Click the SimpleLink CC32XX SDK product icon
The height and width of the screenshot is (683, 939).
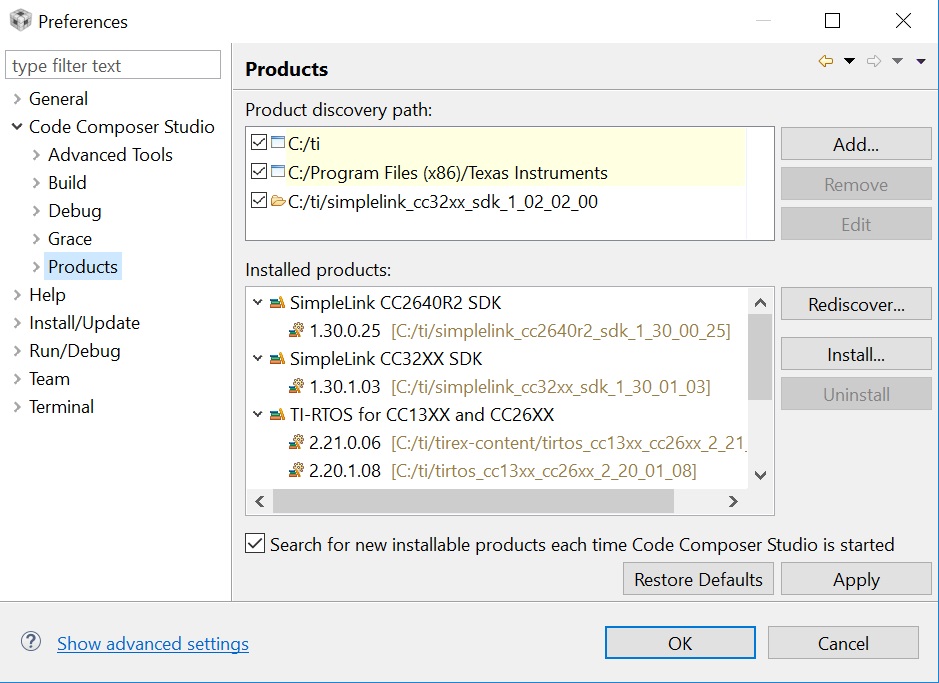(x=277, y=359)
